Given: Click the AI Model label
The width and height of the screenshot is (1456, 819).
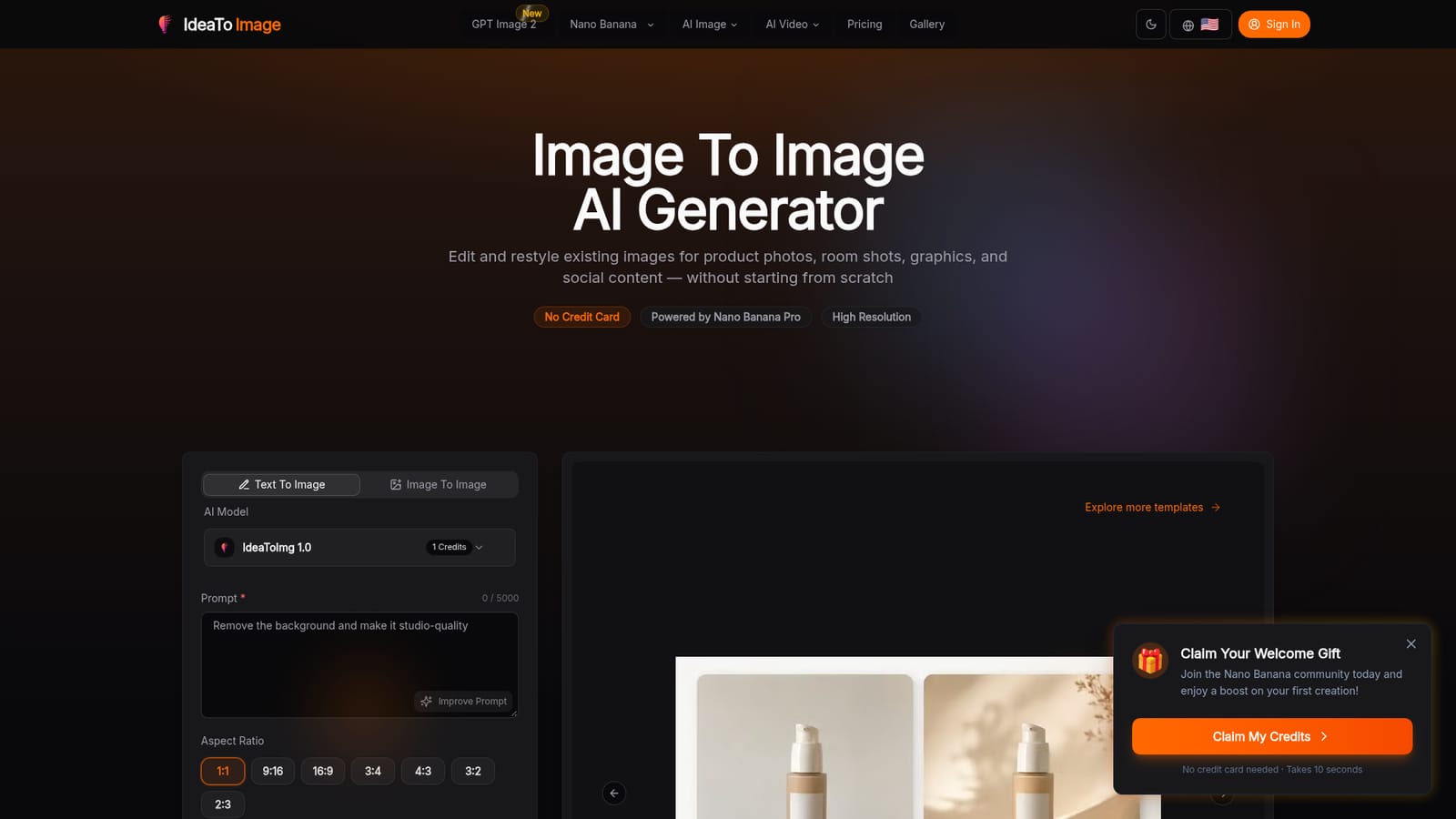Looking at the screenshot, I should tap(226, 511).
